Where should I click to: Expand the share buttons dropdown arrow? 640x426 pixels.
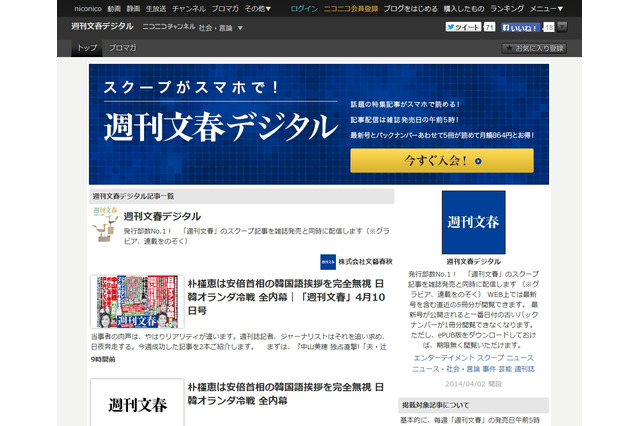tap(562, 27)
